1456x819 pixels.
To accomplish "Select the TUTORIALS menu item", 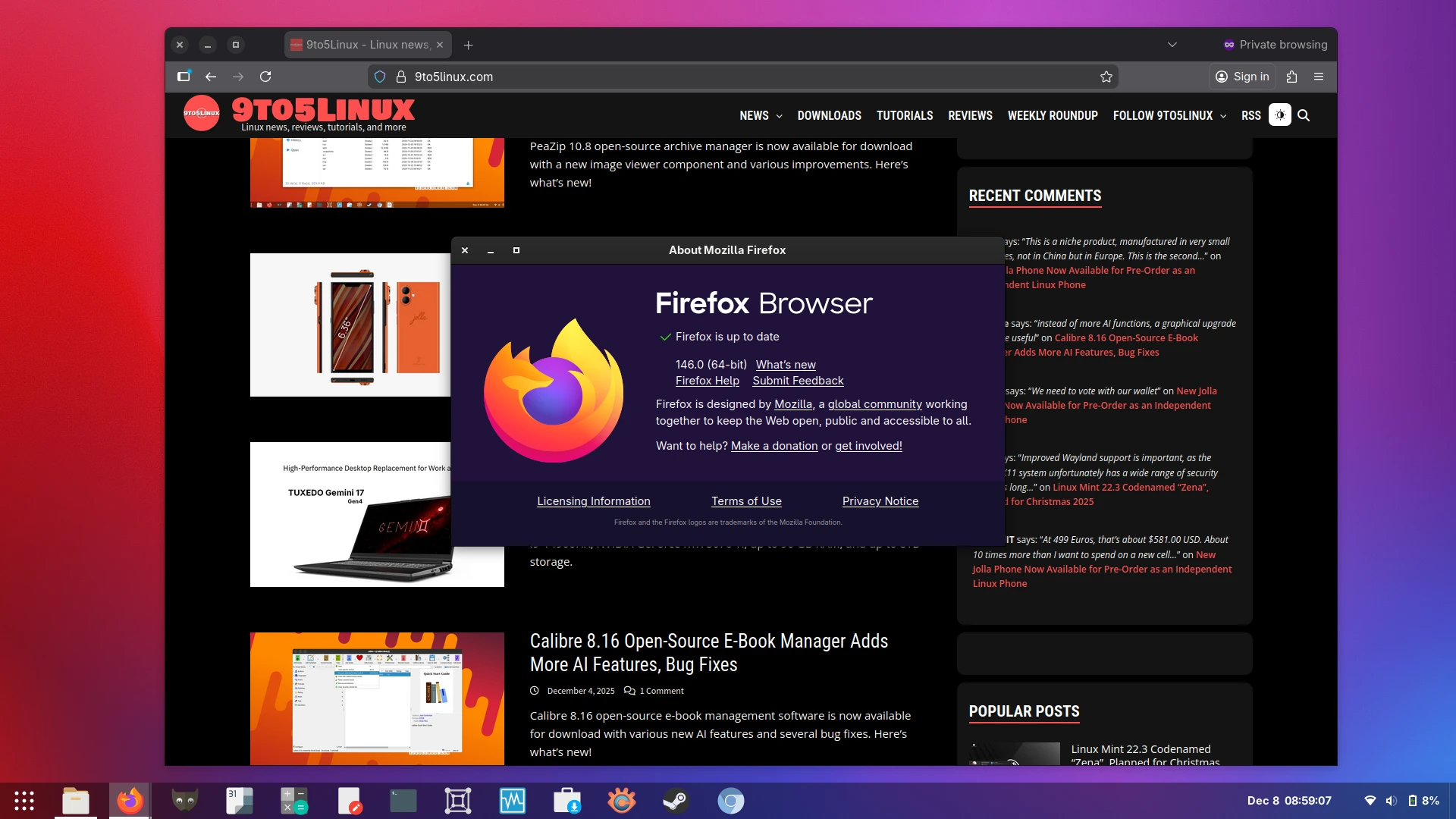I will [904, 115].
